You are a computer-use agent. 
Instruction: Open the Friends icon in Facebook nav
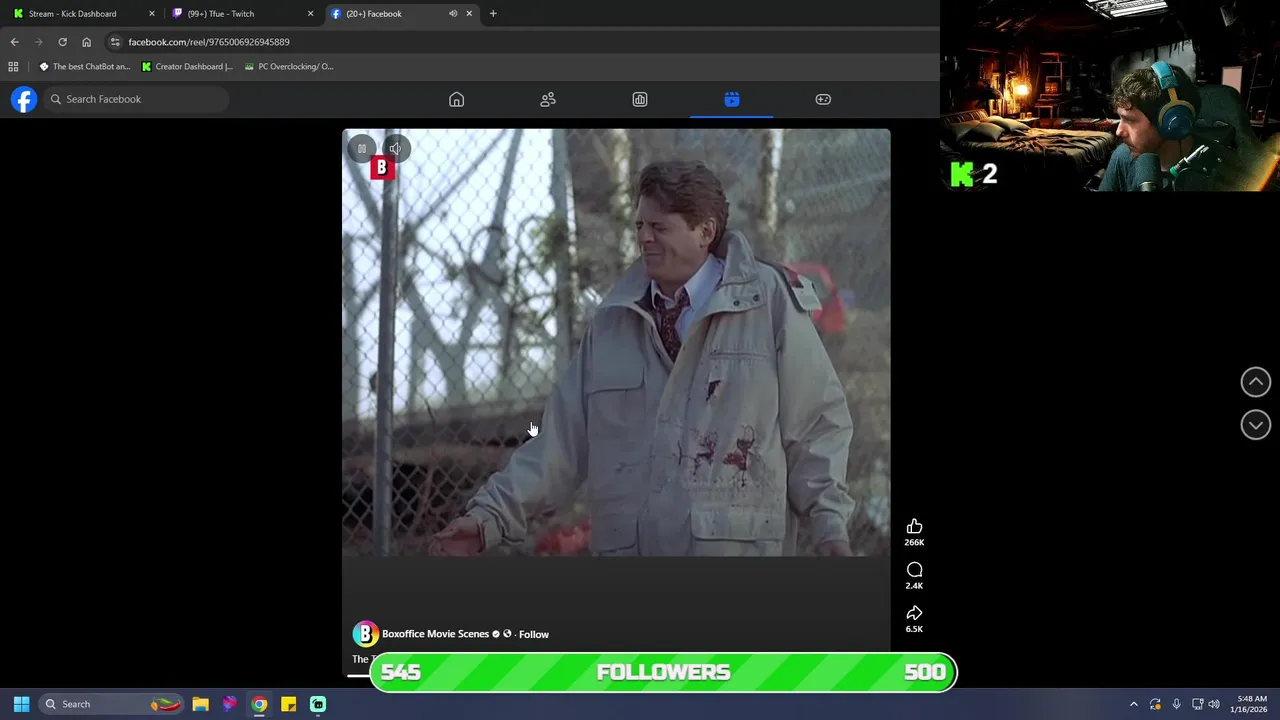[x=548, y=99]
